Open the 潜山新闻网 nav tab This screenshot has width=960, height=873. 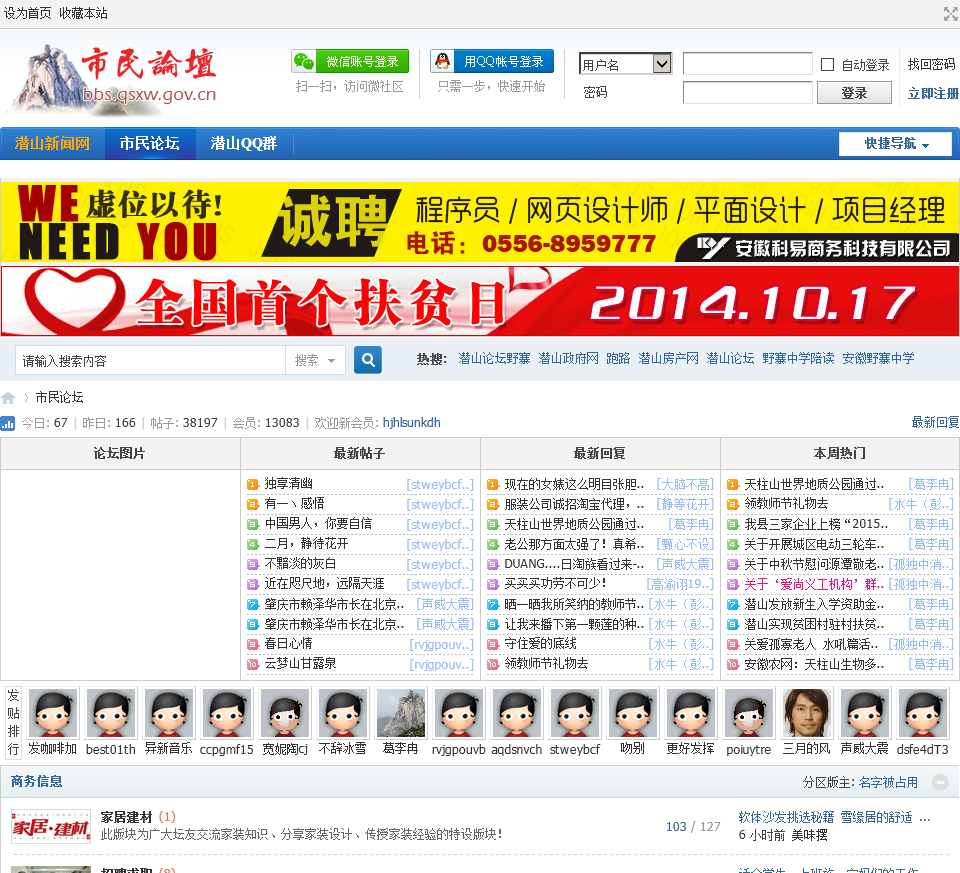coord(52,143)
